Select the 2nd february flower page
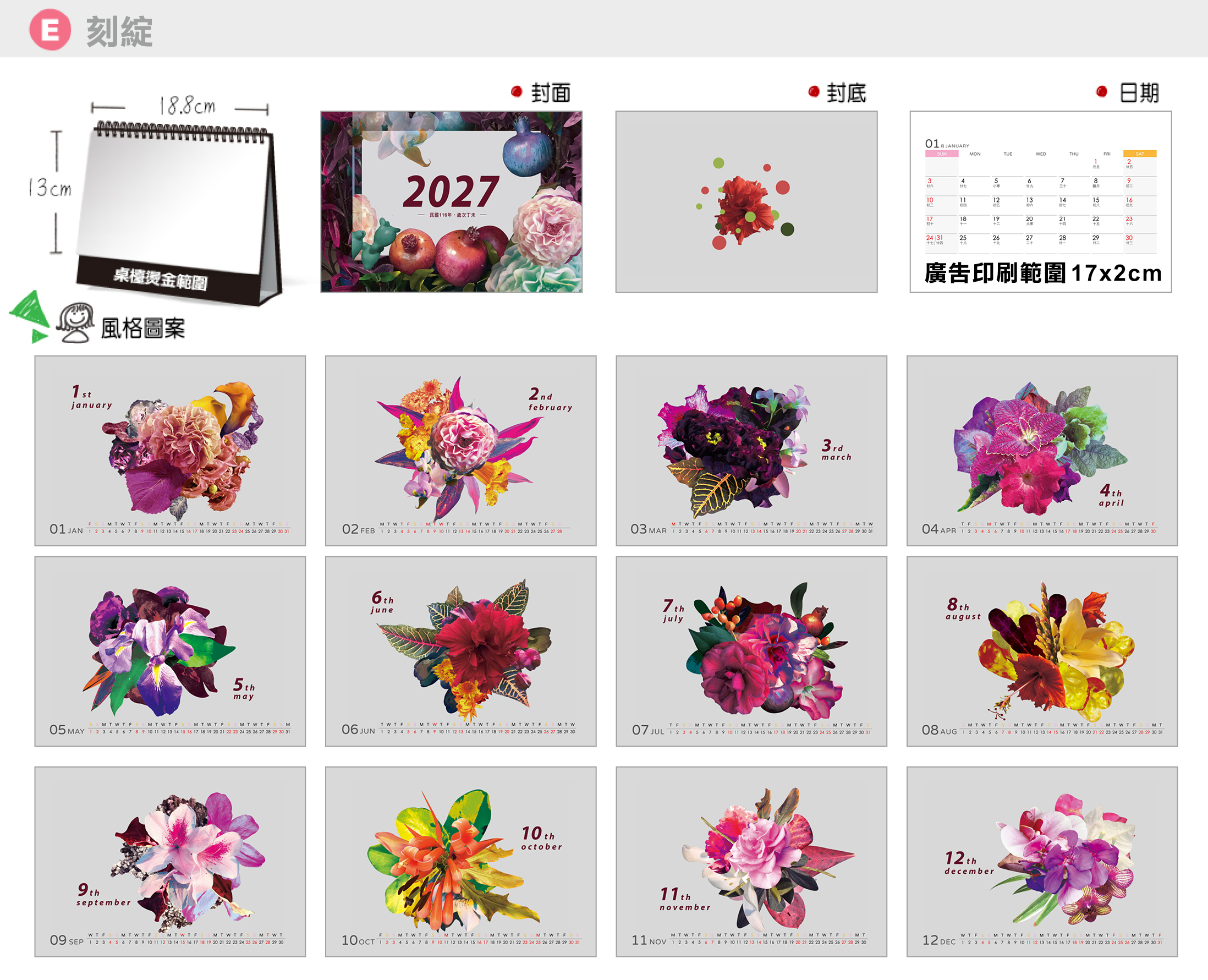Viewport: 1208px width, 980px height. [x=460, y=451]
